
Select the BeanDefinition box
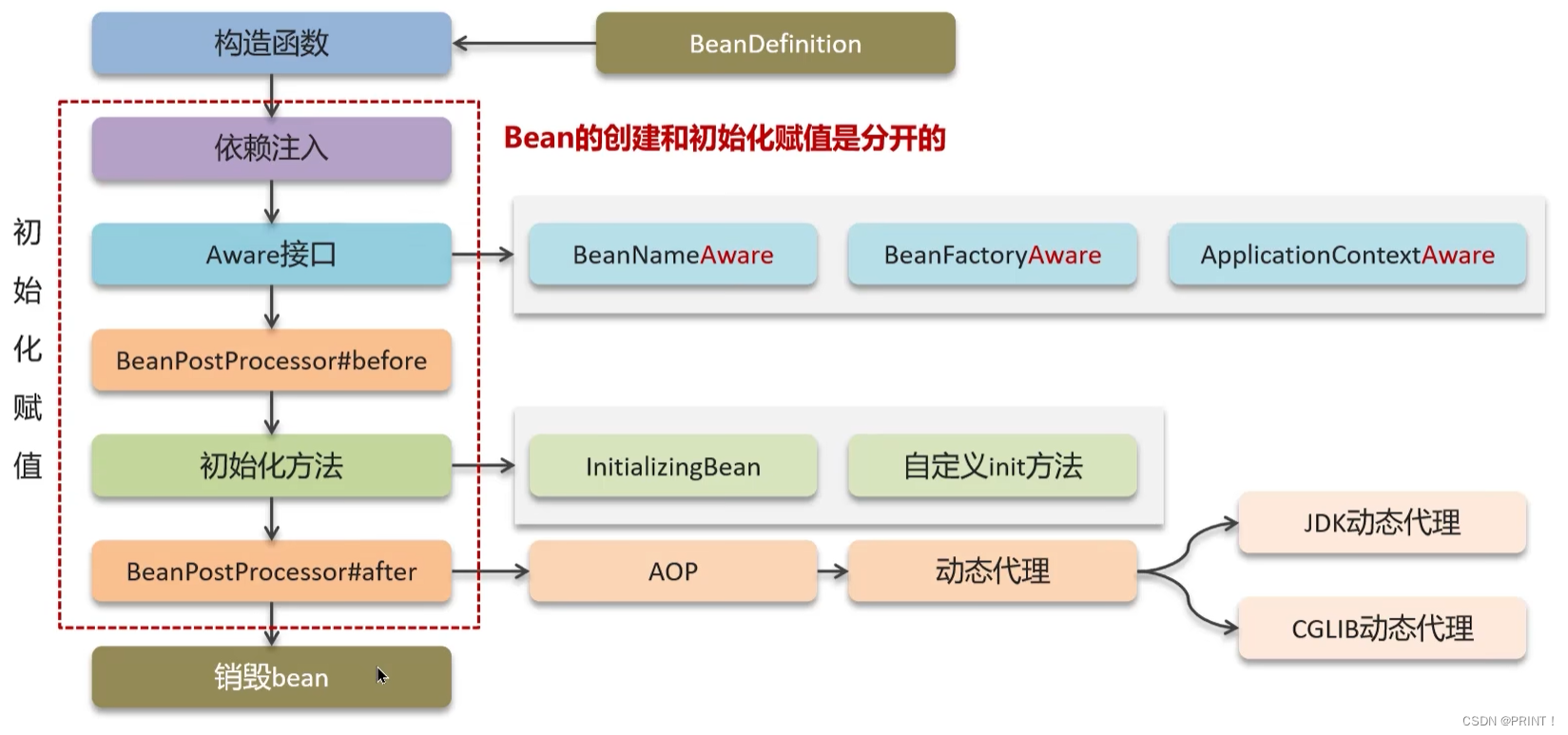click(775, 43)
